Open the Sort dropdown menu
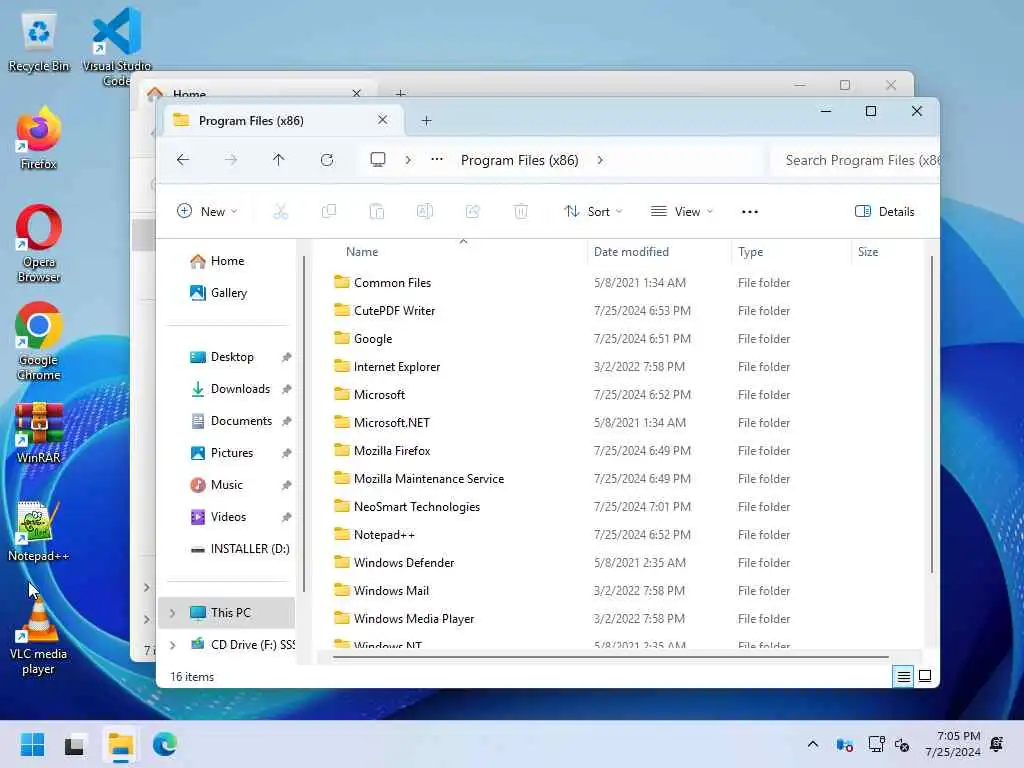 pos(593,212)
